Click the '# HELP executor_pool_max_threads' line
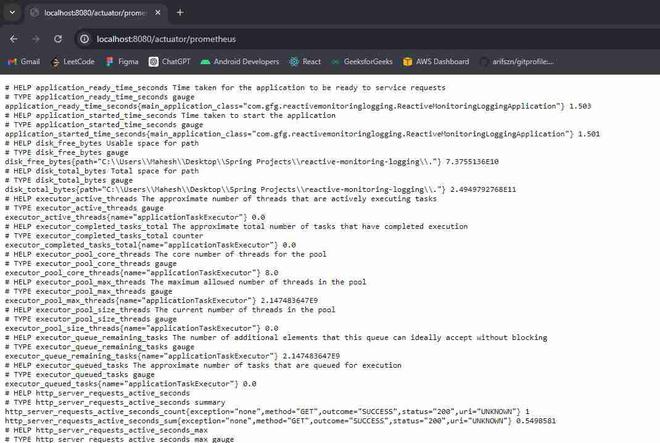Image resolution: width=660 pixels, height=443 pixels. point(186,282)
